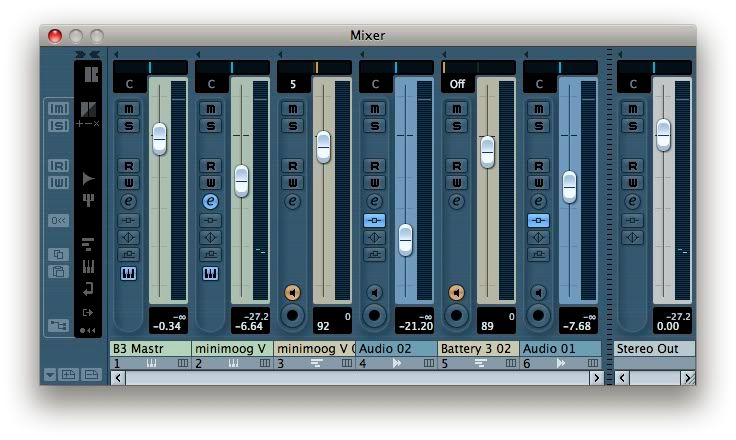Toggle audio channels visibility arrow icon in black strip

click(88, 178)
